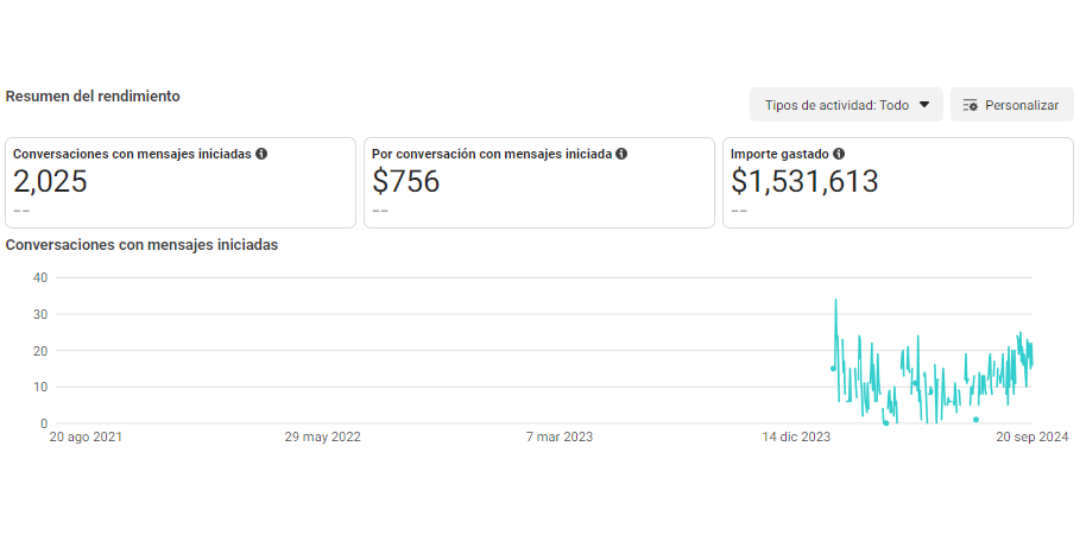This screenshot has width=1080, height=540.
Task: Click info icon next to Por conversación metric
Action: tap(621, 154)
